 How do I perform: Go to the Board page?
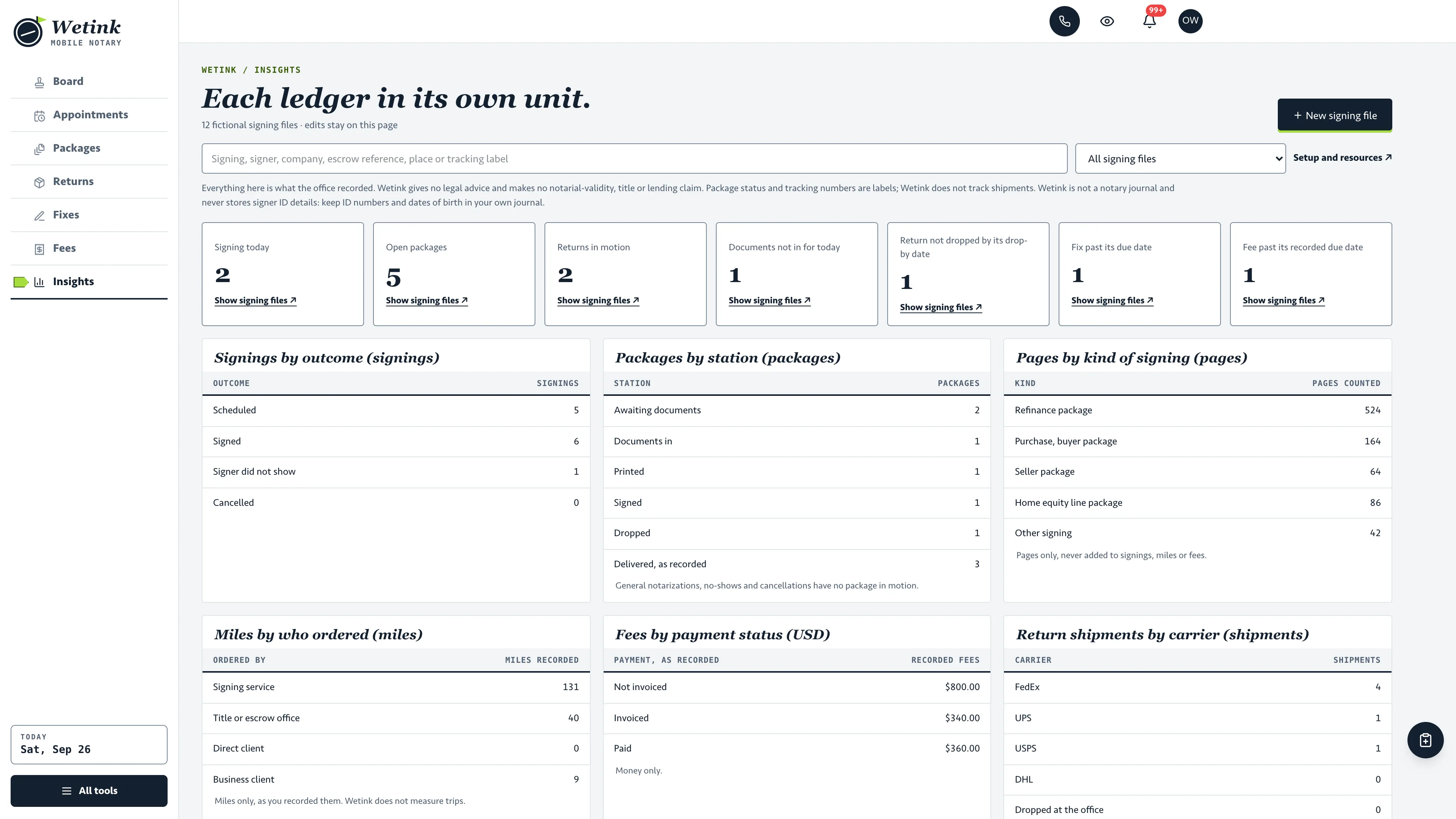tap(89, 82)
